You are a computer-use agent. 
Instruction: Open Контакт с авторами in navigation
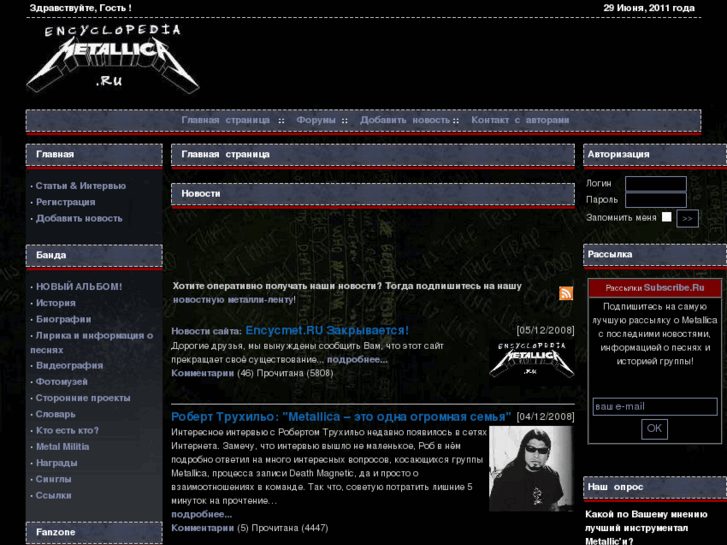click(x=520, y=120)
